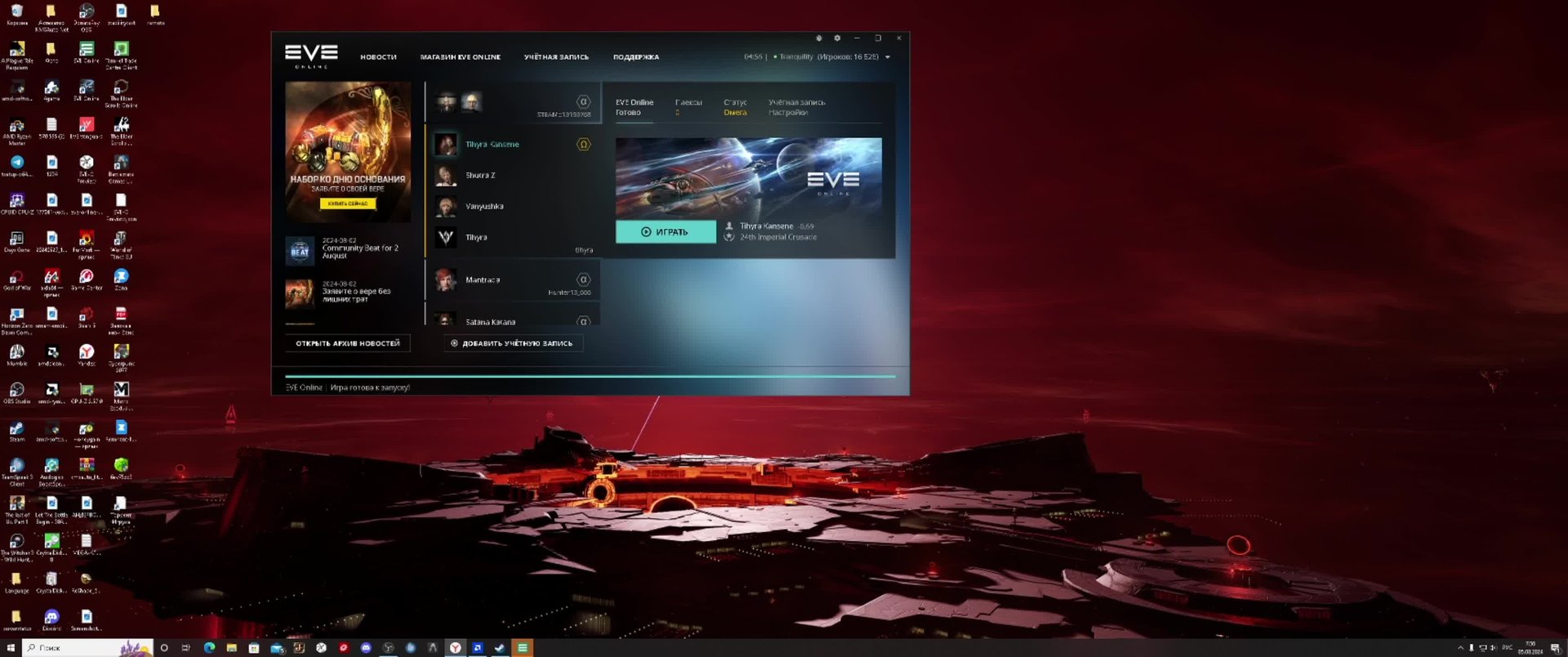Viewport: 1568px width, 657px height.
Task: Open File Explorer from taskbar
Action: click(232, 648)
